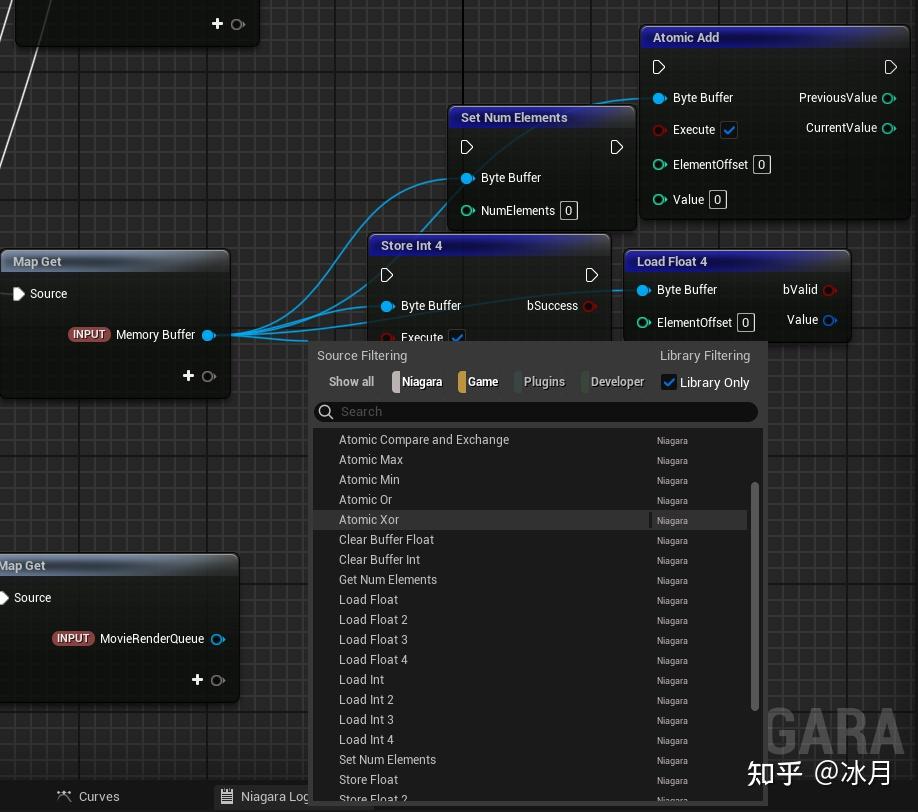Click ElementOffset value field on Atomic Add

coord(762,165)
